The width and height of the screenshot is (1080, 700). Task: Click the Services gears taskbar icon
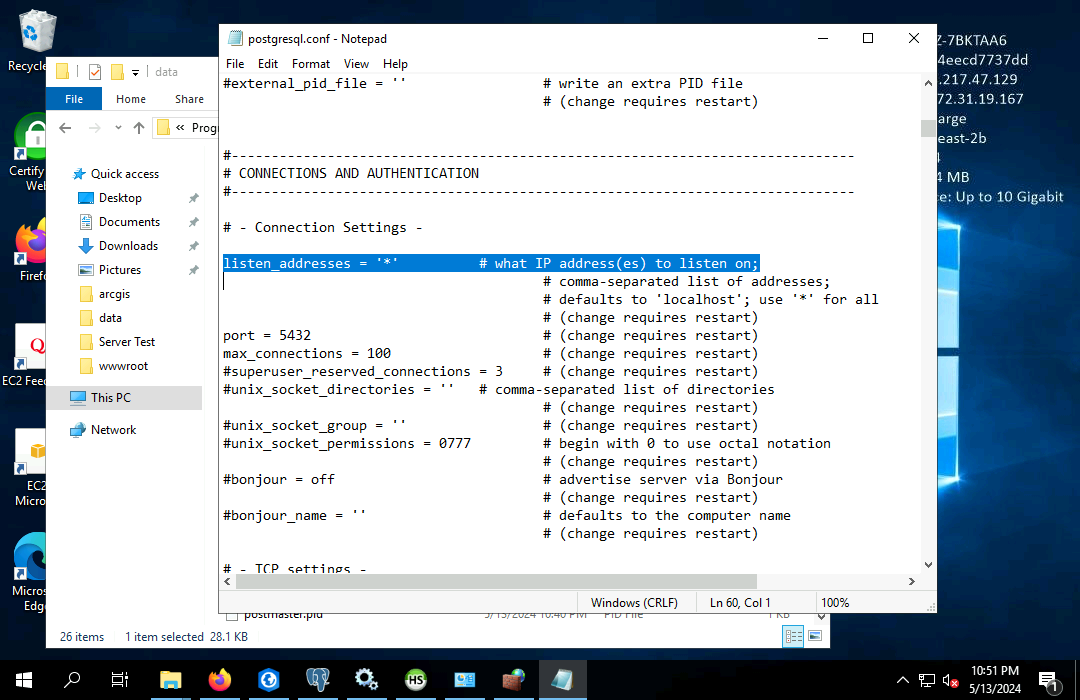point(366,680)
